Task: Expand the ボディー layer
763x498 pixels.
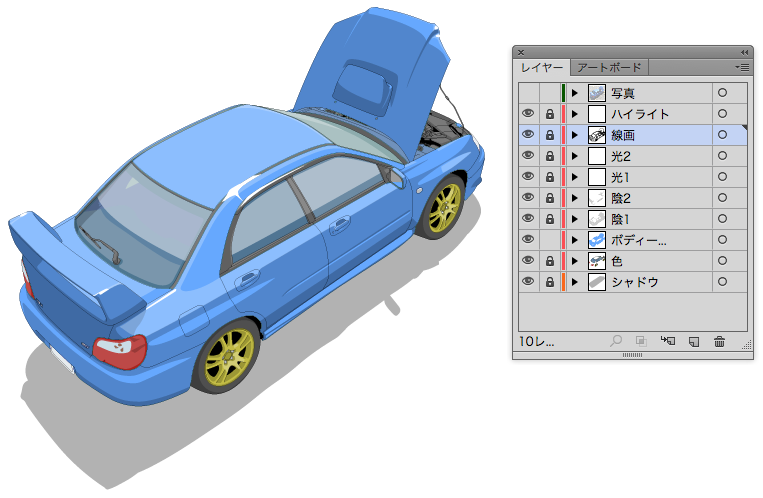Action: click(575, 240)
